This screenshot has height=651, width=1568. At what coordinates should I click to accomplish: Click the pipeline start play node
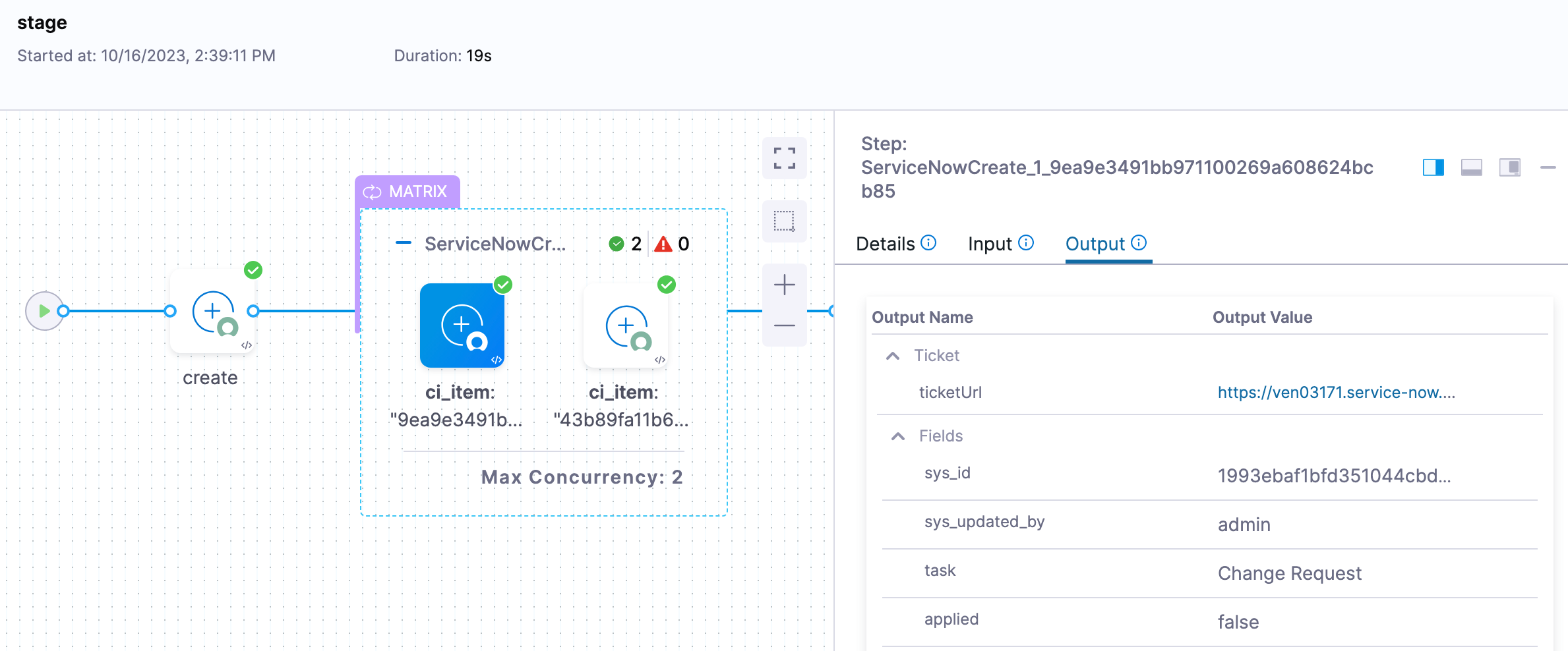[x=44, y=311]
